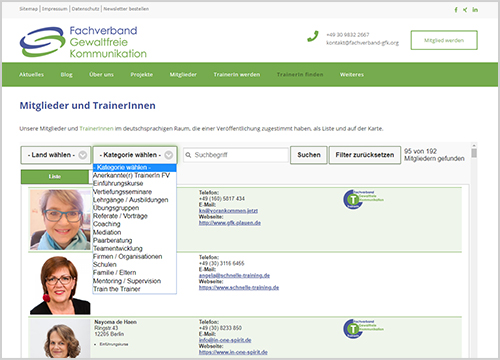Click the Fachverband Gewaltfreie Kommunikation logo
The height and width of the screenshot is (360, 500).
point(83,42)
